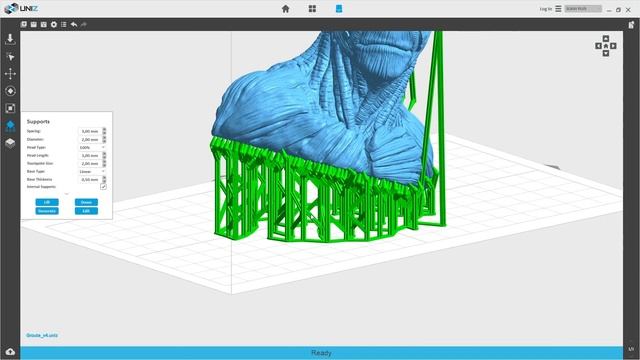
Task: Click the cloud upload icon at bottom left
Action: tap(10, 352)
